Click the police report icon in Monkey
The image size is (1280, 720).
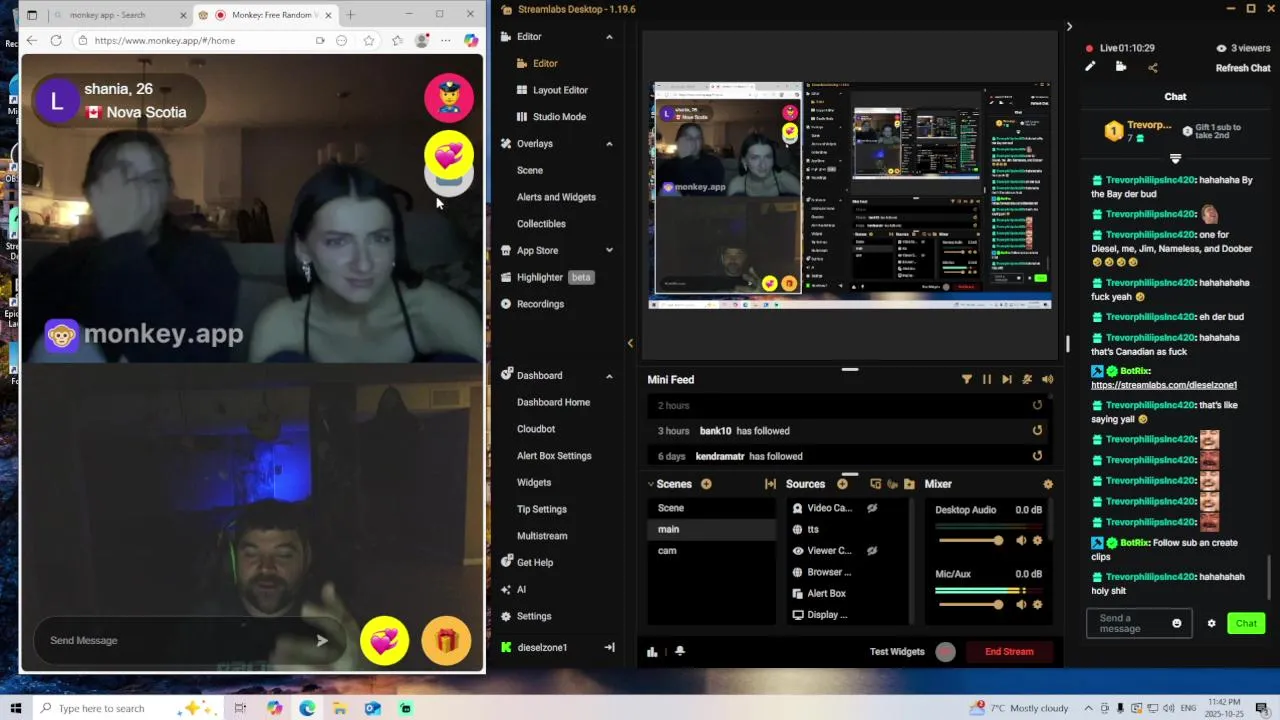(449, 97)
